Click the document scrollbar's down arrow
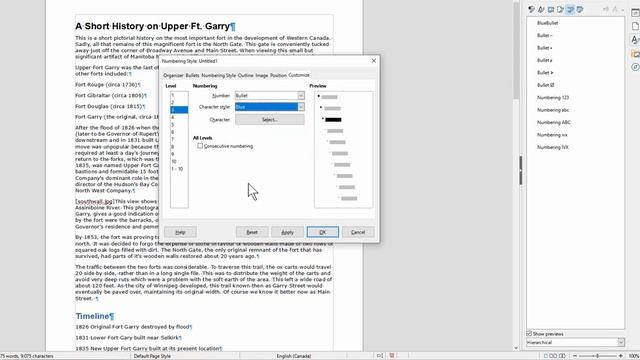The height and width of the screenshot is (360, 640). [516, 348]
